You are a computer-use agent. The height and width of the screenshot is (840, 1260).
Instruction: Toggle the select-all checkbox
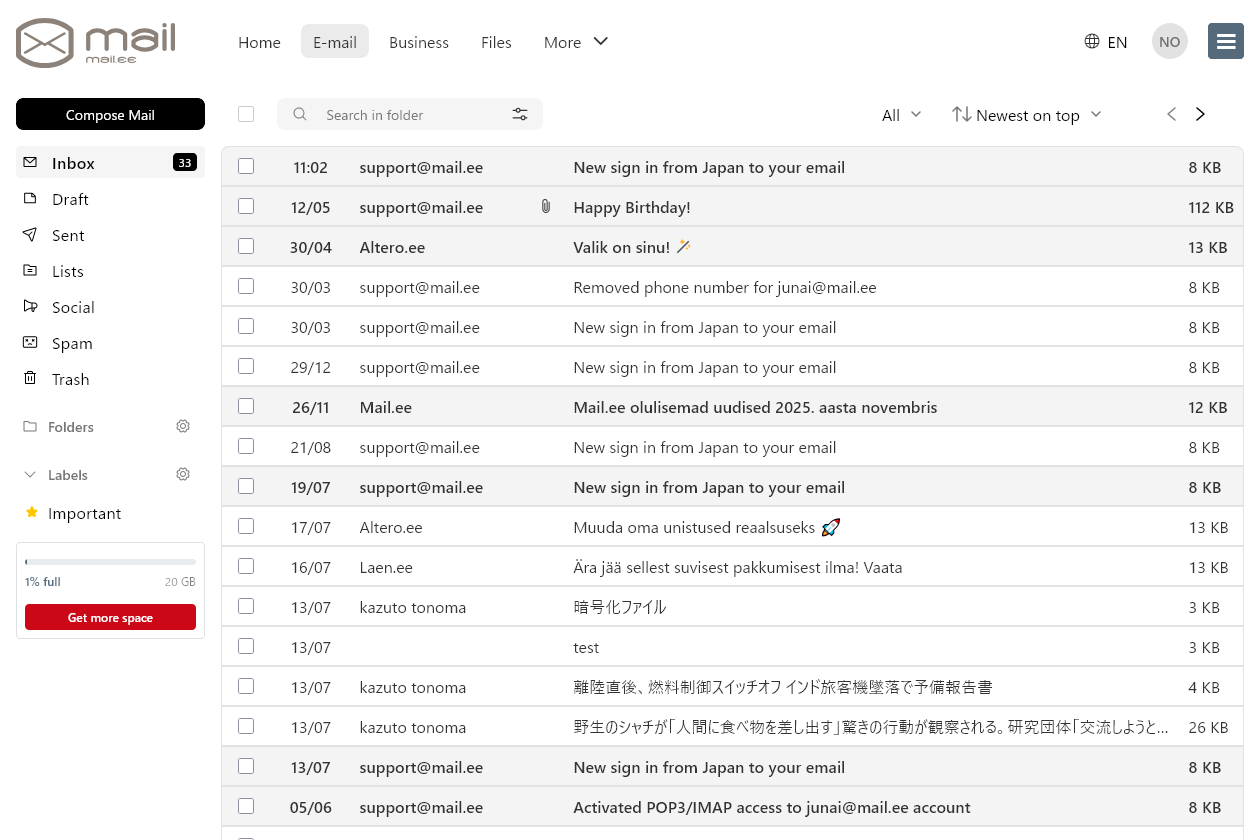click(246, 114)
